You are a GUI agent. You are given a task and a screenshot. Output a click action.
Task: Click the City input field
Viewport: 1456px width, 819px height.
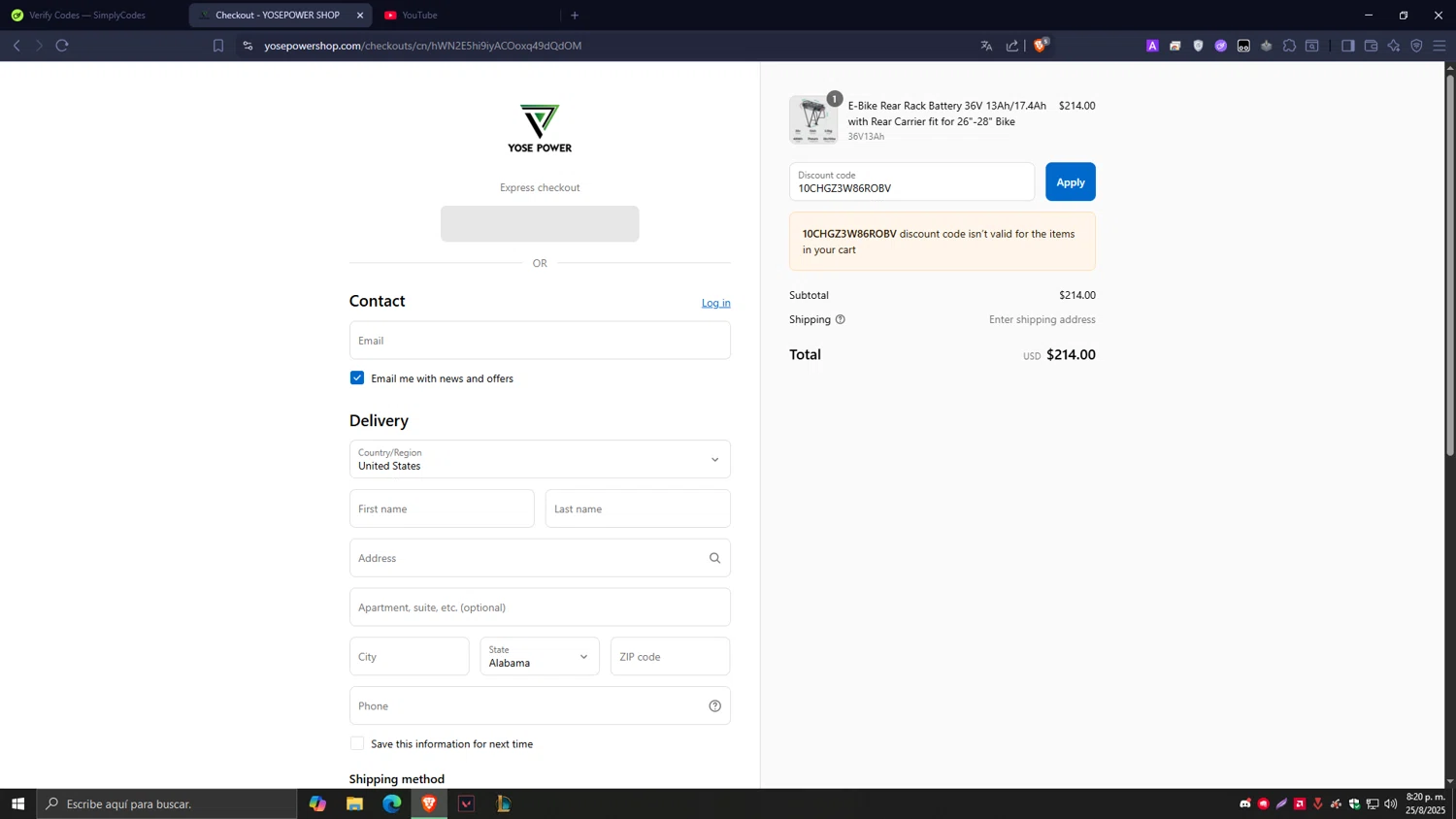click(x=409, y=656)
